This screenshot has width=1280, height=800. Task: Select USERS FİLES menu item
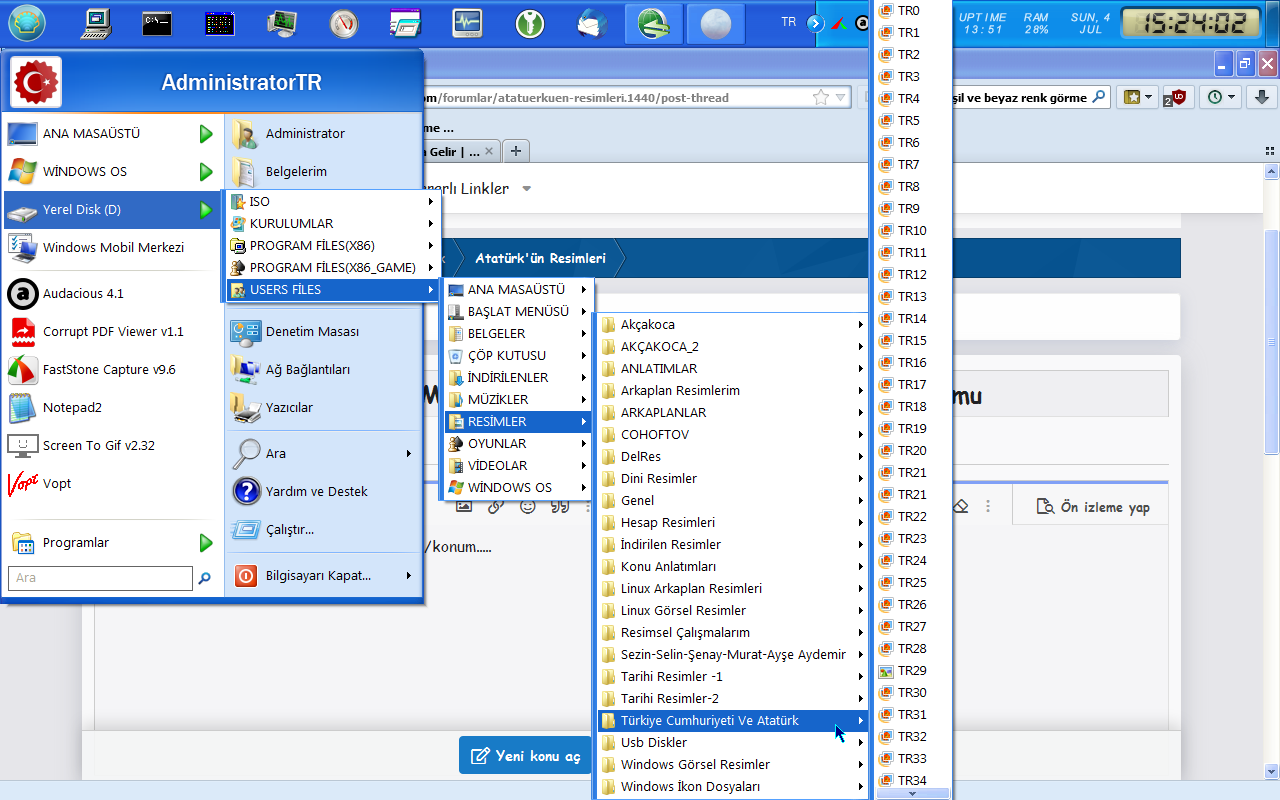click(331, 290)
